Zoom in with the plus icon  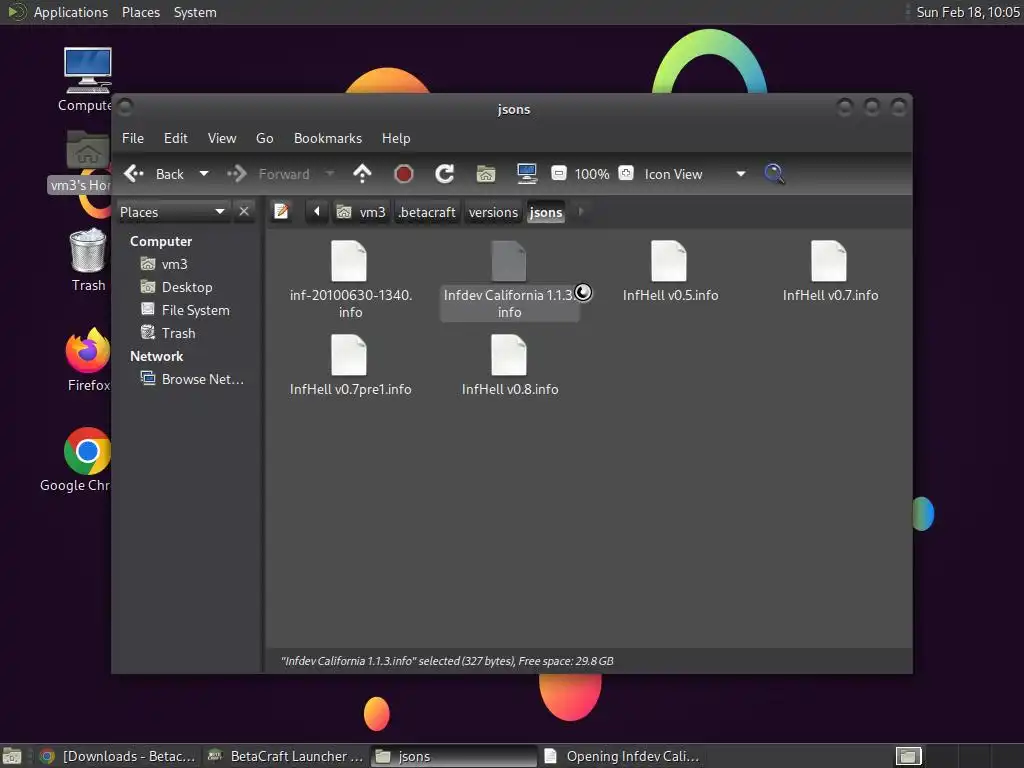[626, 174]
